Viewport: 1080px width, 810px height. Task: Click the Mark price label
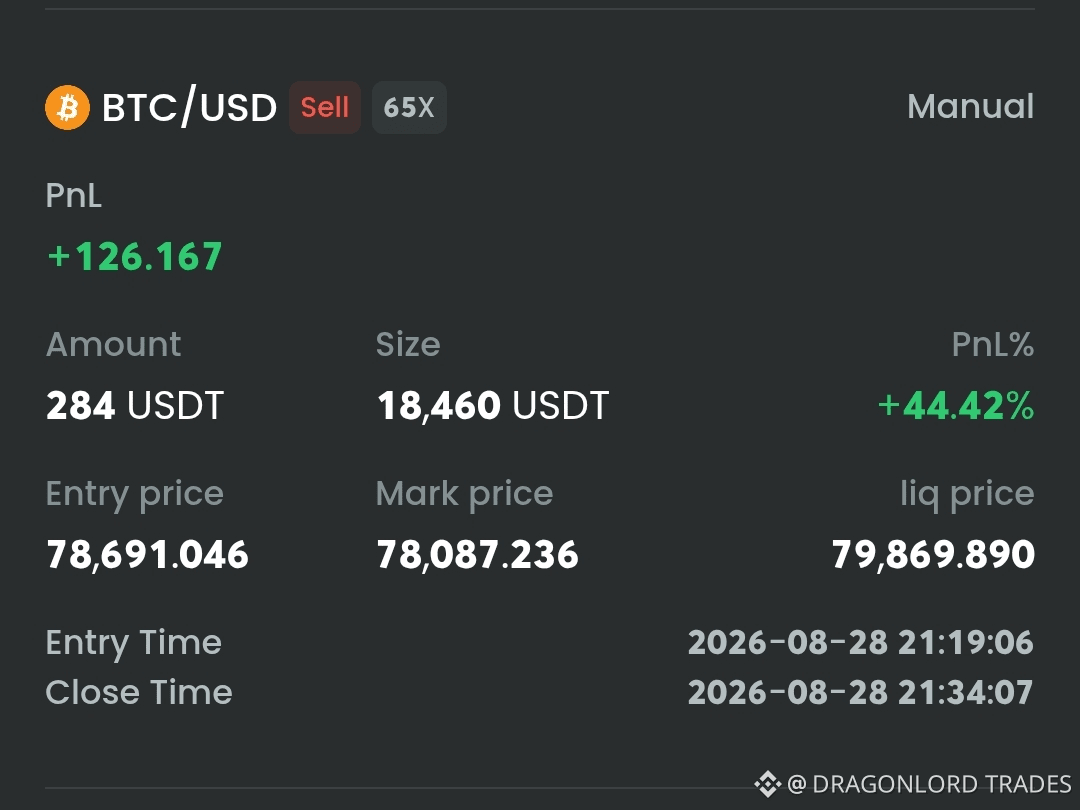click(x=465, y=494)
